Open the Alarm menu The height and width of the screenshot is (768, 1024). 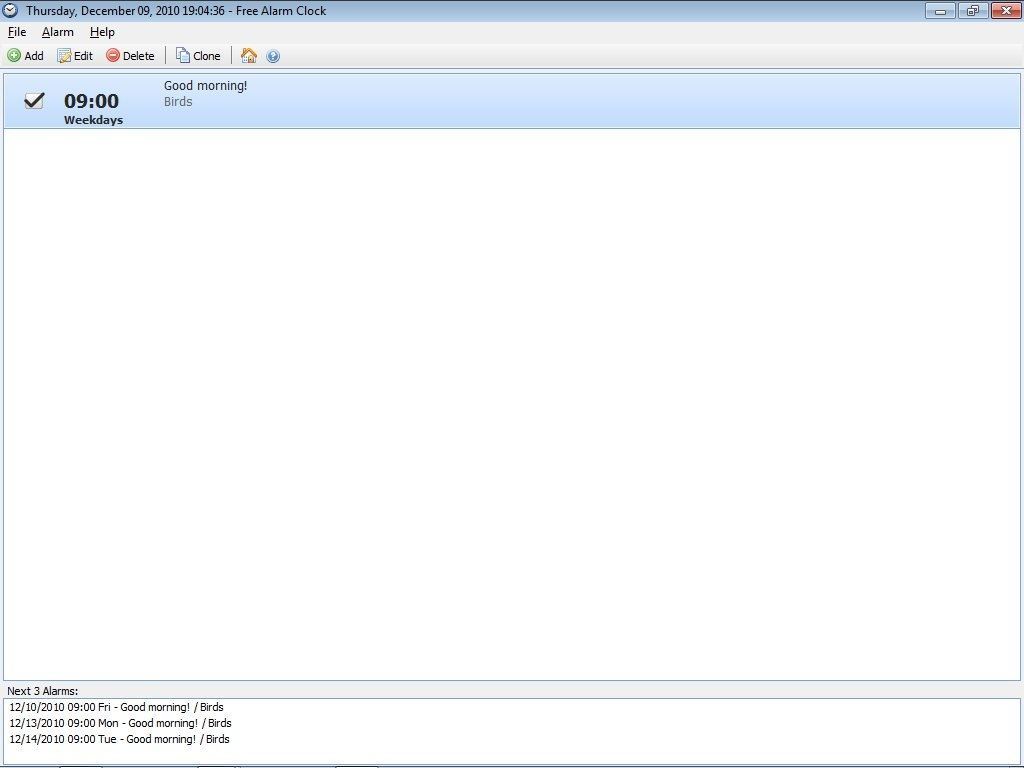(x=57, y=32)
